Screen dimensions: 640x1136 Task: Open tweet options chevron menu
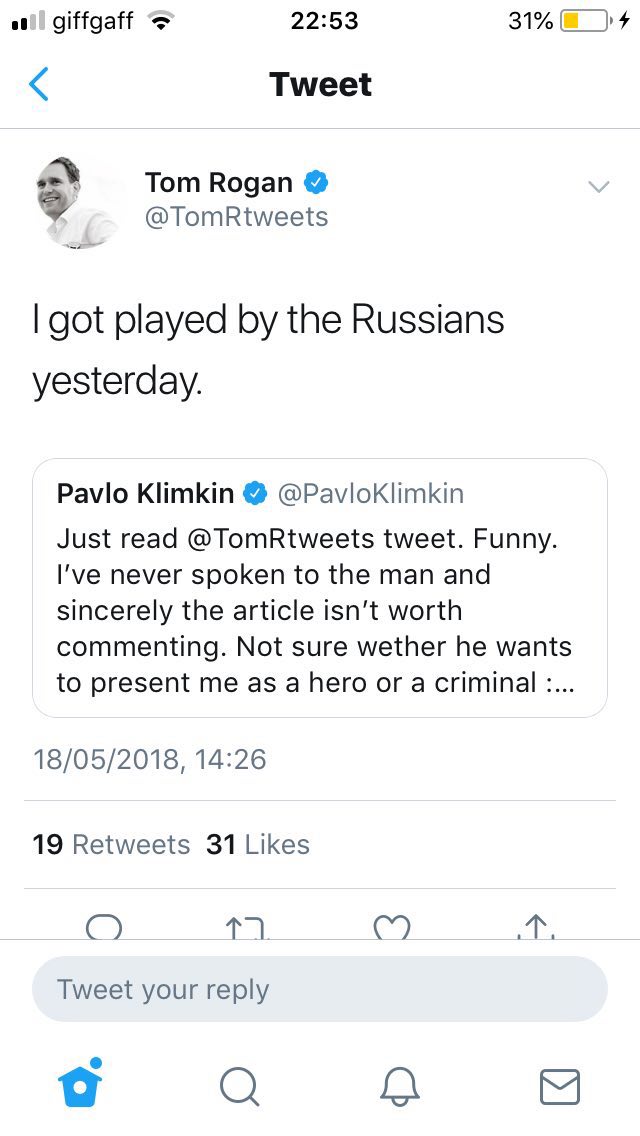[x=599, y=187]
